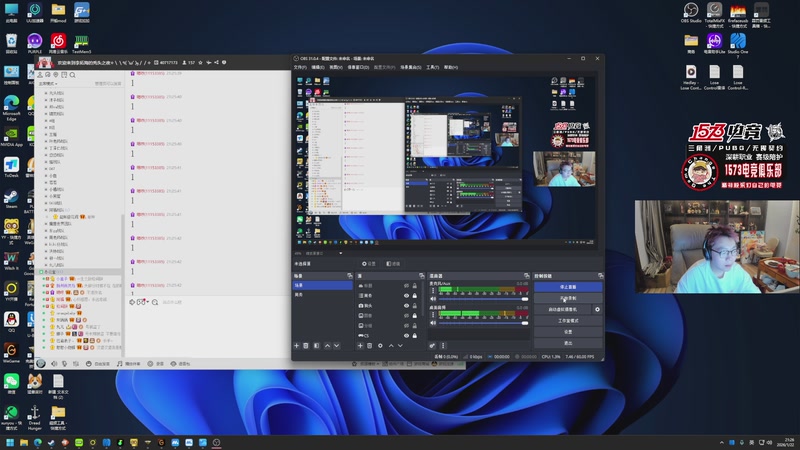Open audio mixer dots menu

442,345
